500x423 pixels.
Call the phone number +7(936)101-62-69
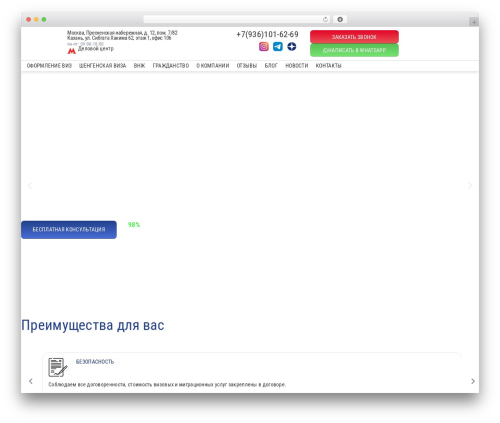coord(267,34)
